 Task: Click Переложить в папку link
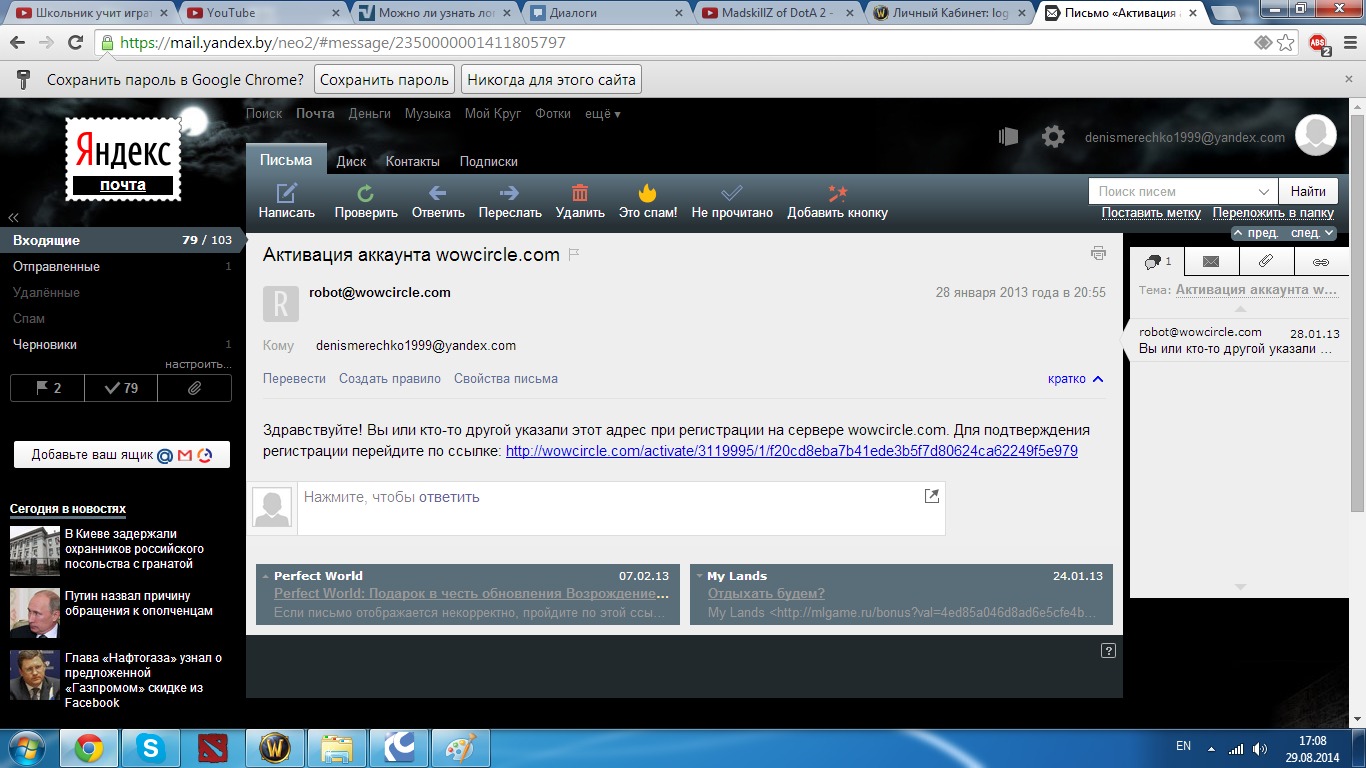[1273, 213]
